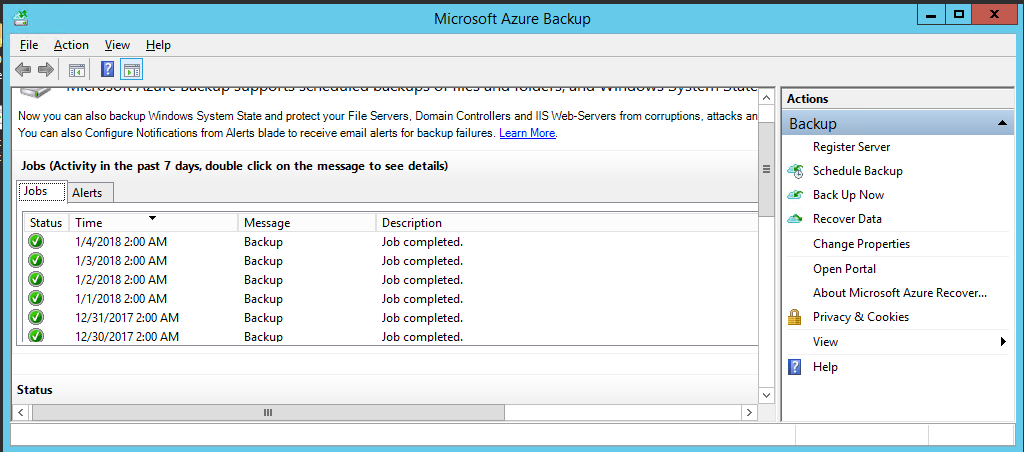Select the 1/1/2018 2:00 AM time cell
1024x452 pixels.
(121, 299)
